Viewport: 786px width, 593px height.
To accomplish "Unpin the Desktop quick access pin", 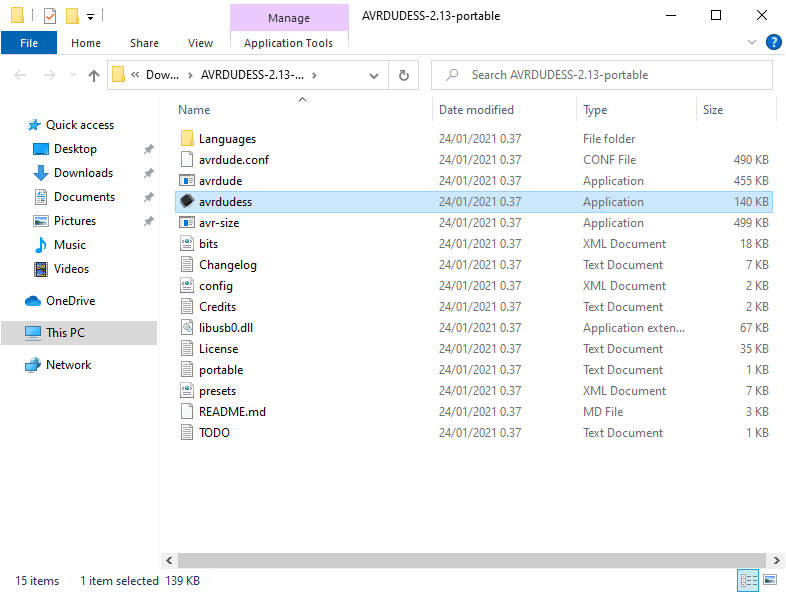I will 148,149.
